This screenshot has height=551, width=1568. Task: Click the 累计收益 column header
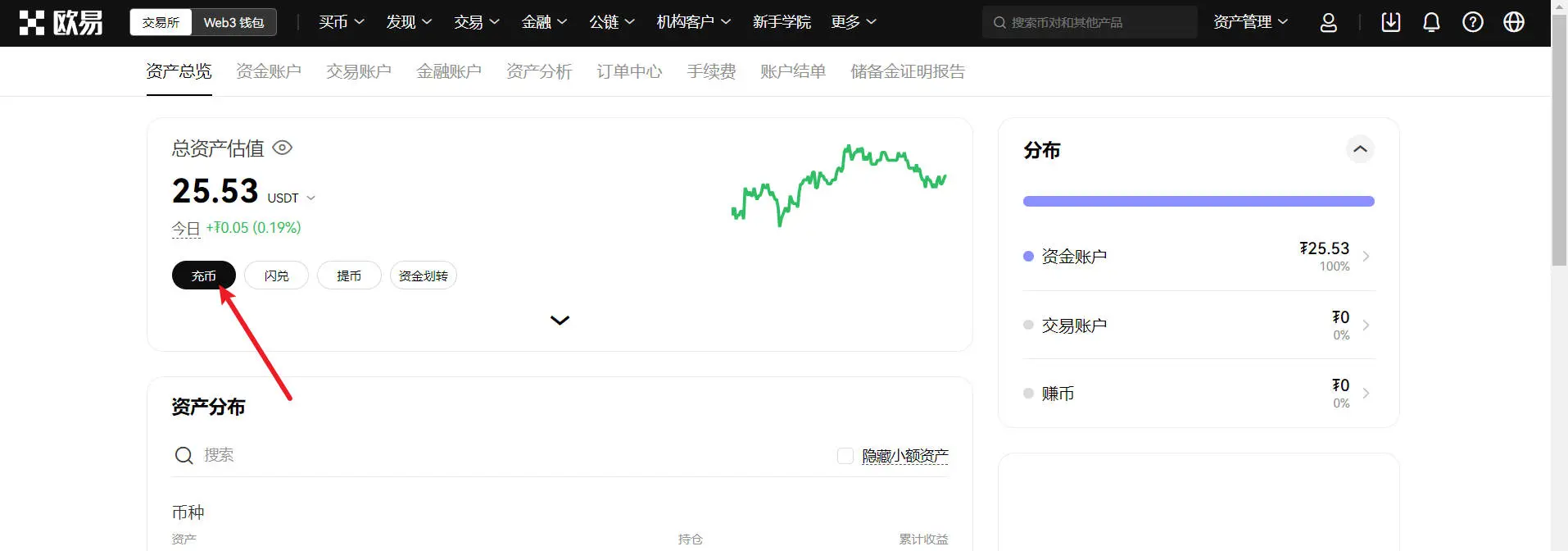click(x=923, y=539)
